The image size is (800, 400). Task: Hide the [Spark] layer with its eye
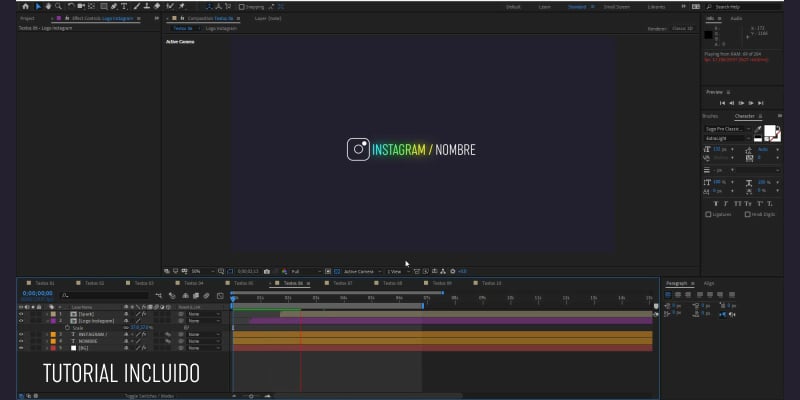21,314
